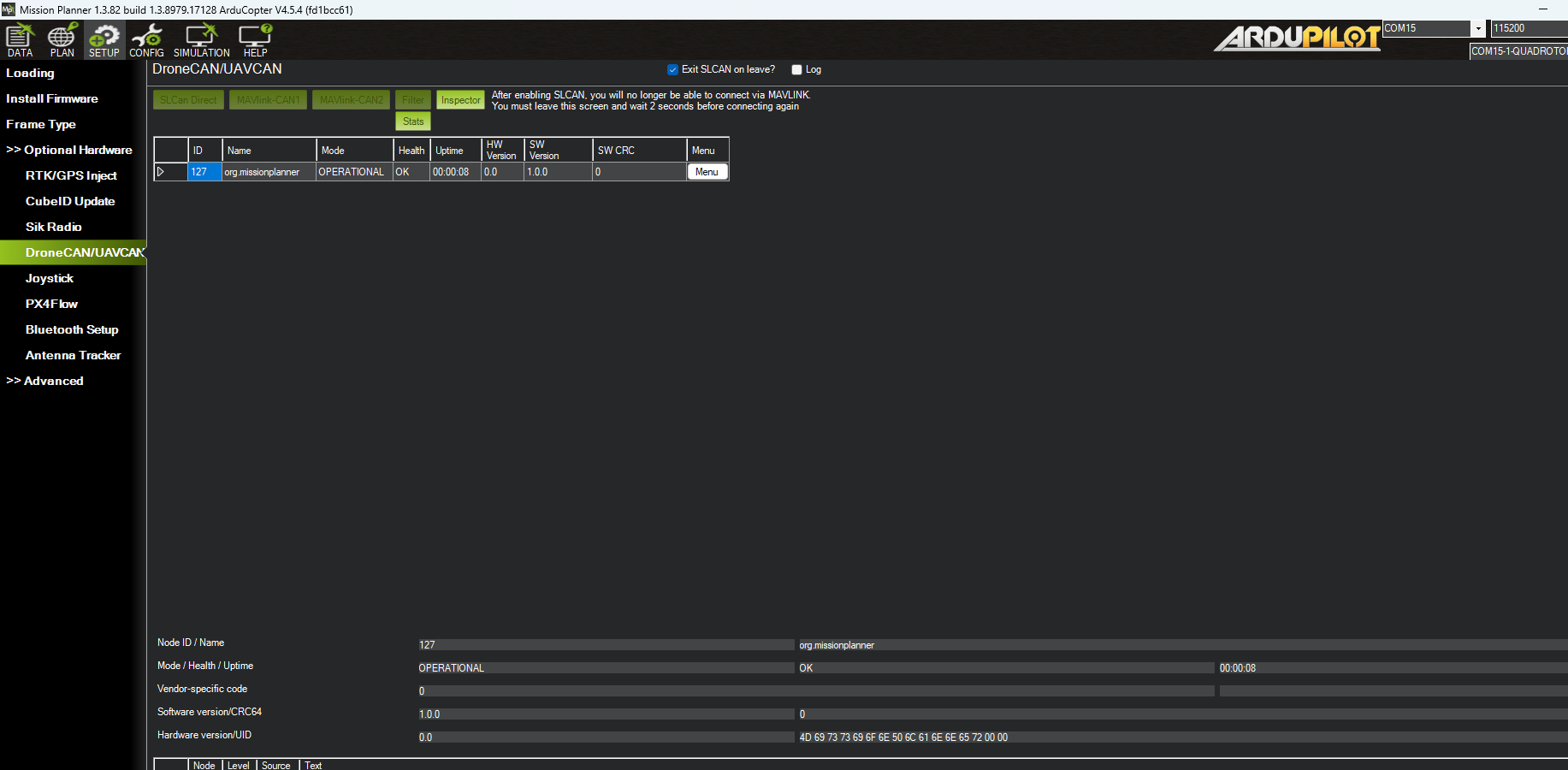Image resolution: width=1568 pixels, height=770 pixels.
Task: Select Joystick in the sidebar
Action: click(50, 278)
